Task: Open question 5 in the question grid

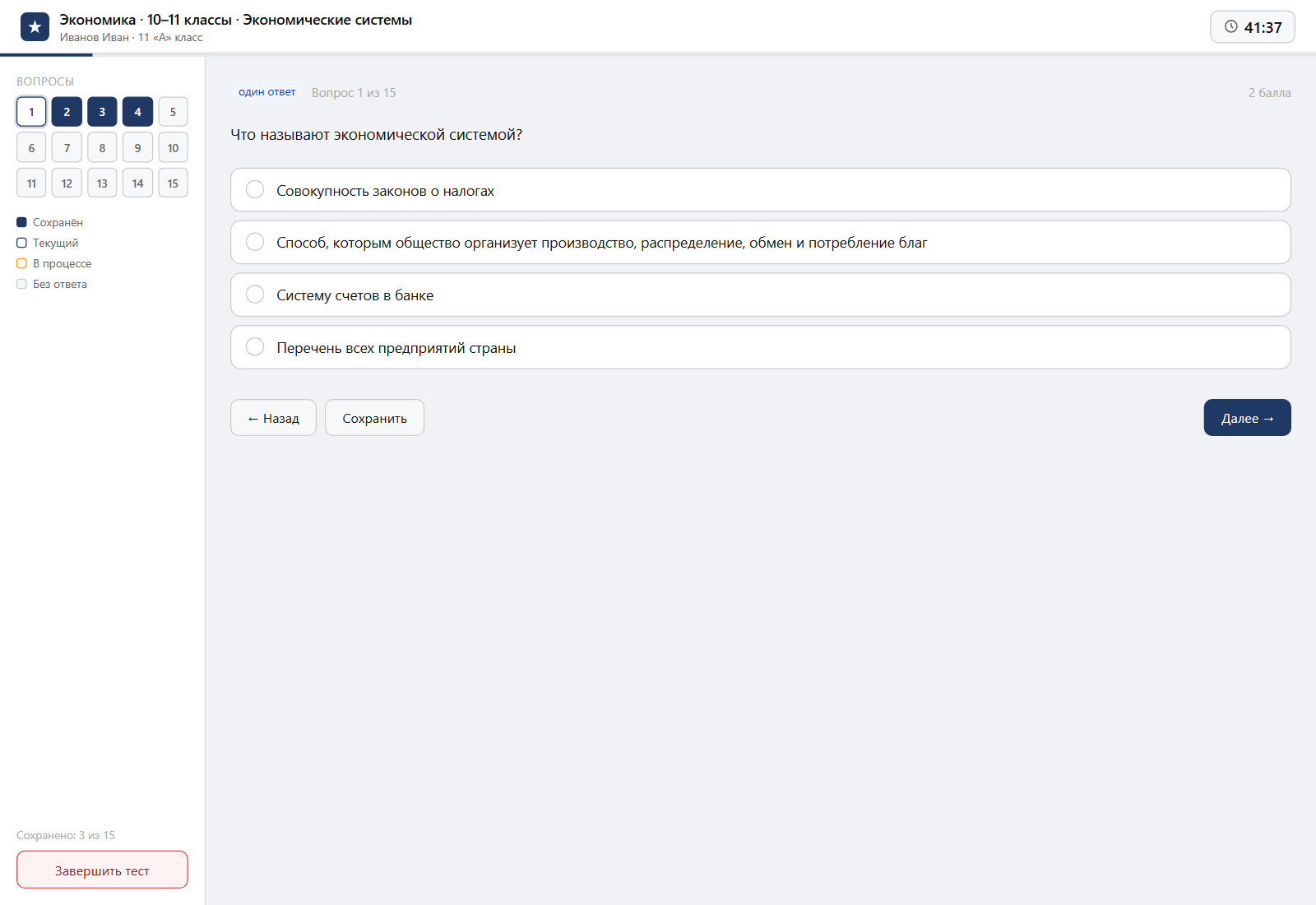Action: [173, 112]
